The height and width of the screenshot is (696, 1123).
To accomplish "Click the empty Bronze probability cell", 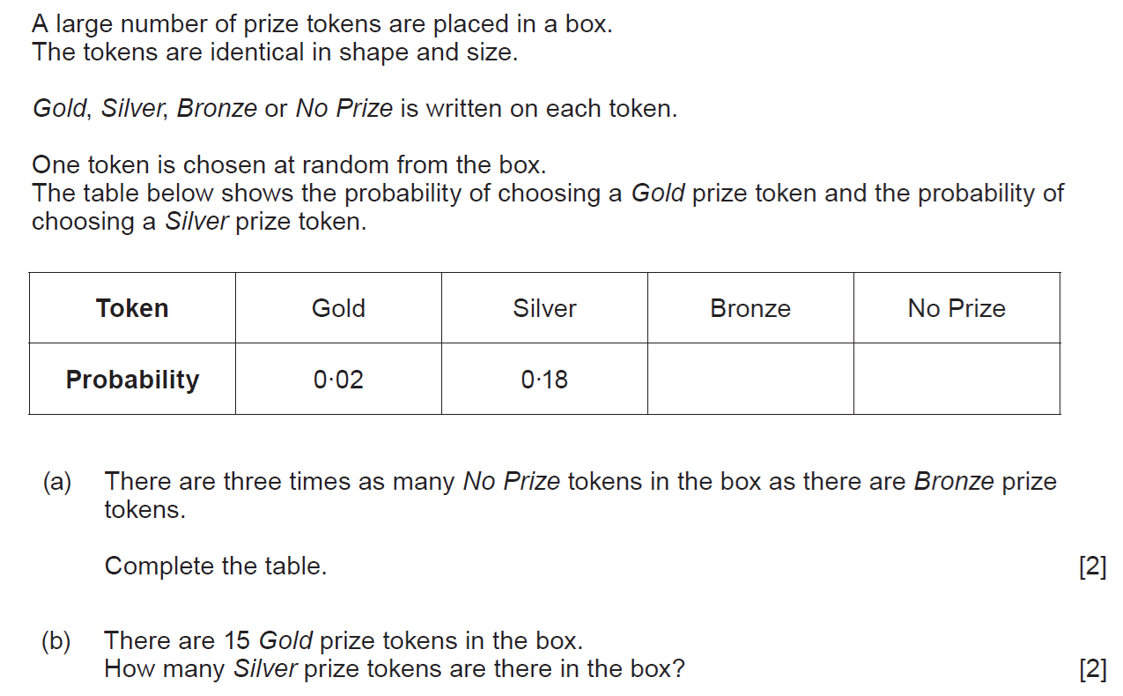I will pos(750,379).
